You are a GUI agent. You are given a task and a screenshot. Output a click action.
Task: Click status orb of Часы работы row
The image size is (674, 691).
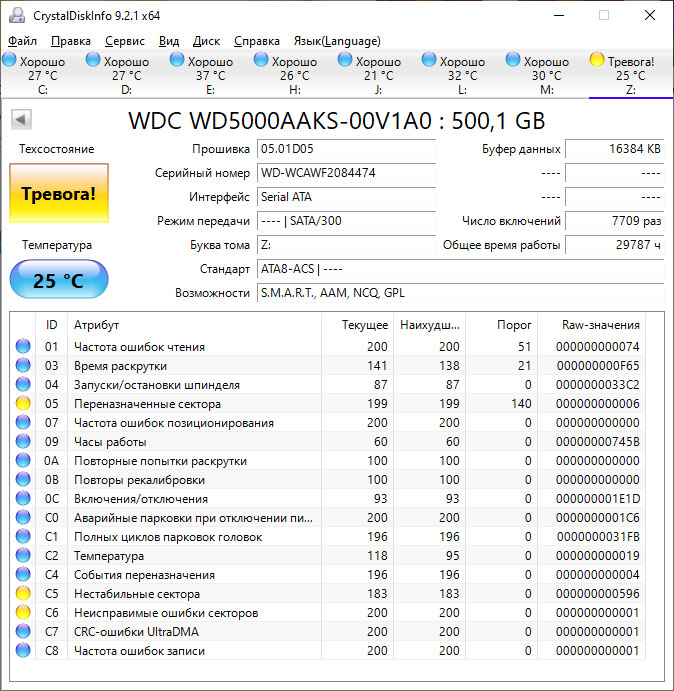23,441
